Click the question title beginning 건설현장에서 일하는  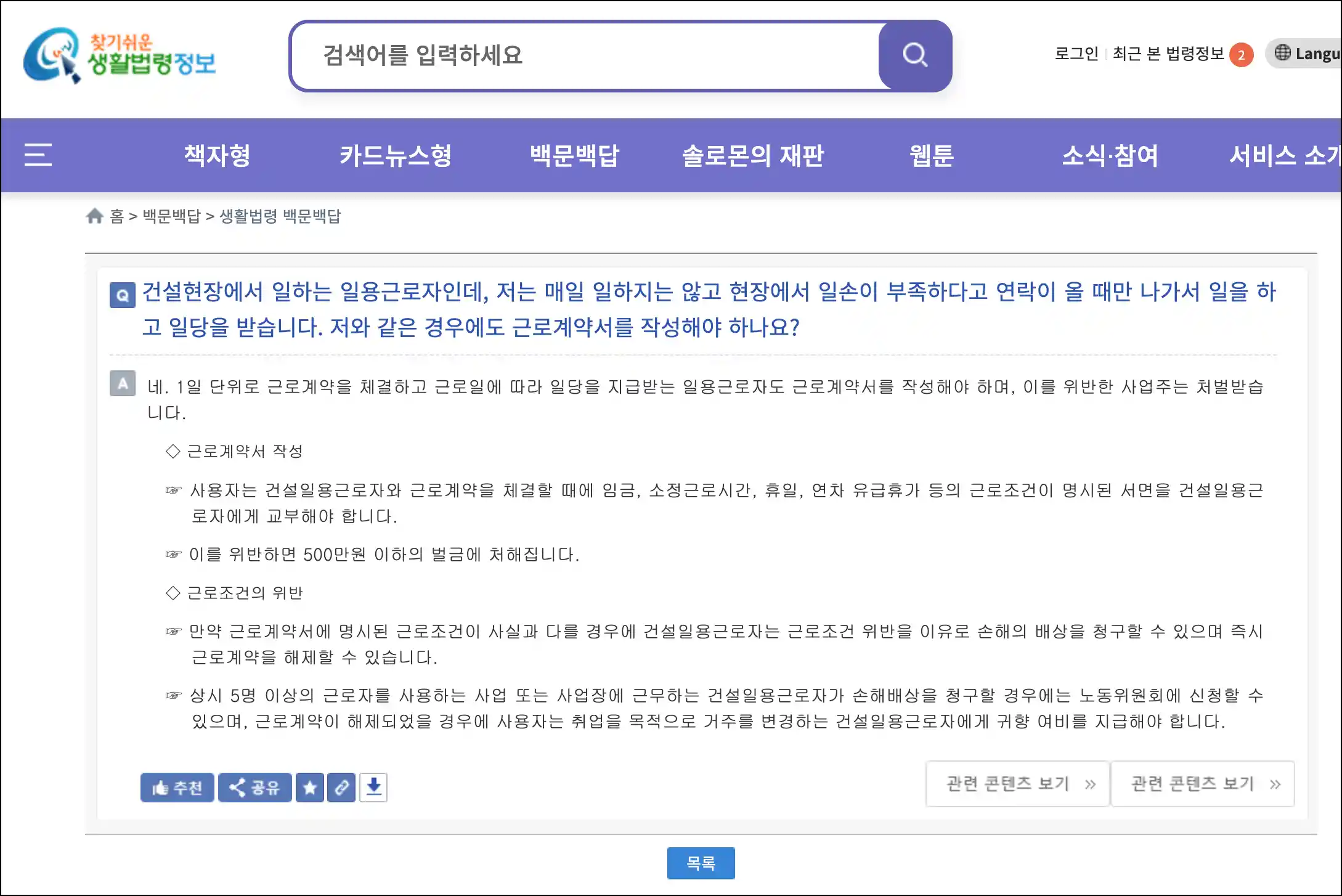[x=709, y=309]
